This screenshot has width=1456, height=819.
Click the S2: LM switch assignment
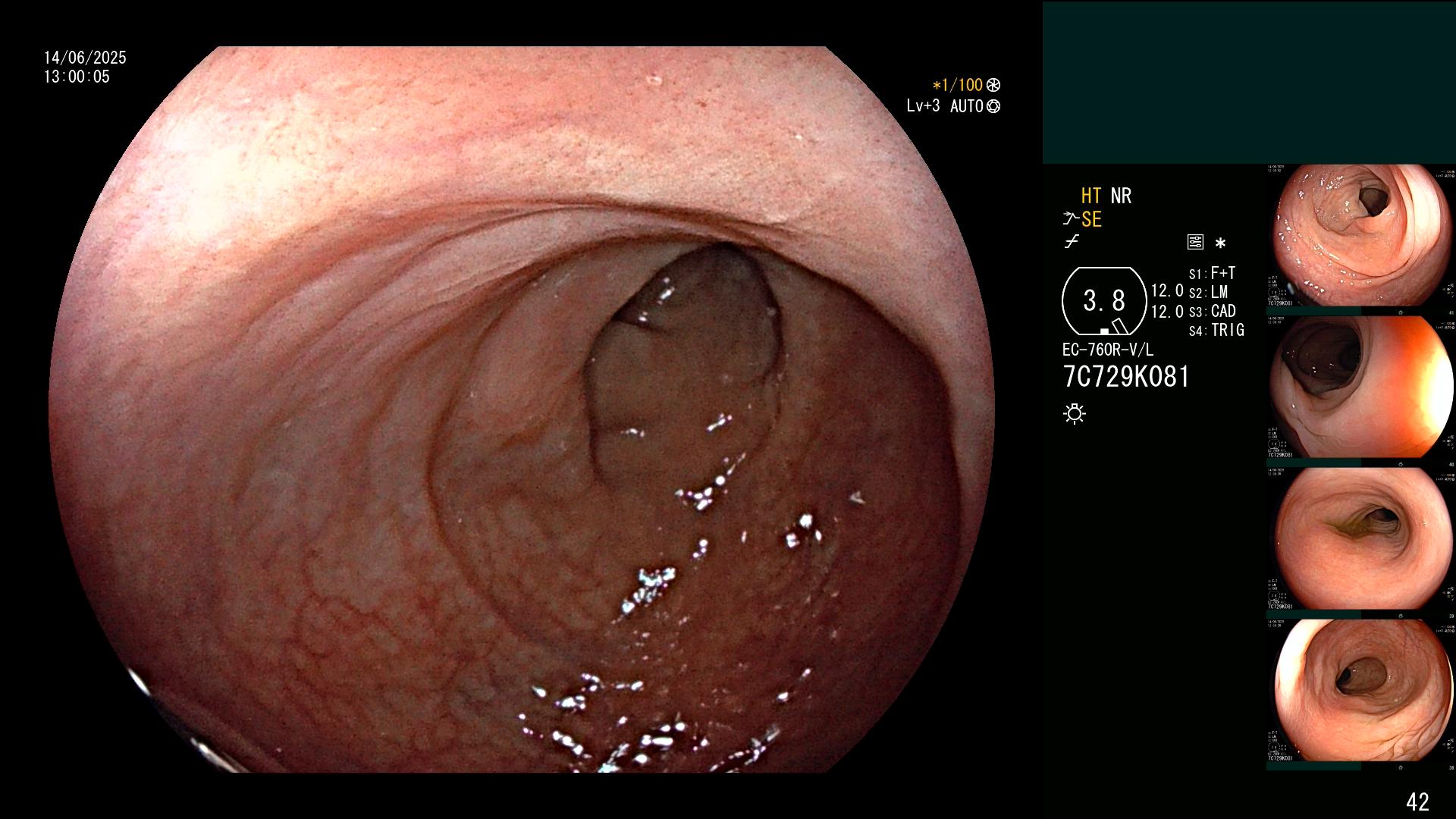click(x=1209, y=292)
